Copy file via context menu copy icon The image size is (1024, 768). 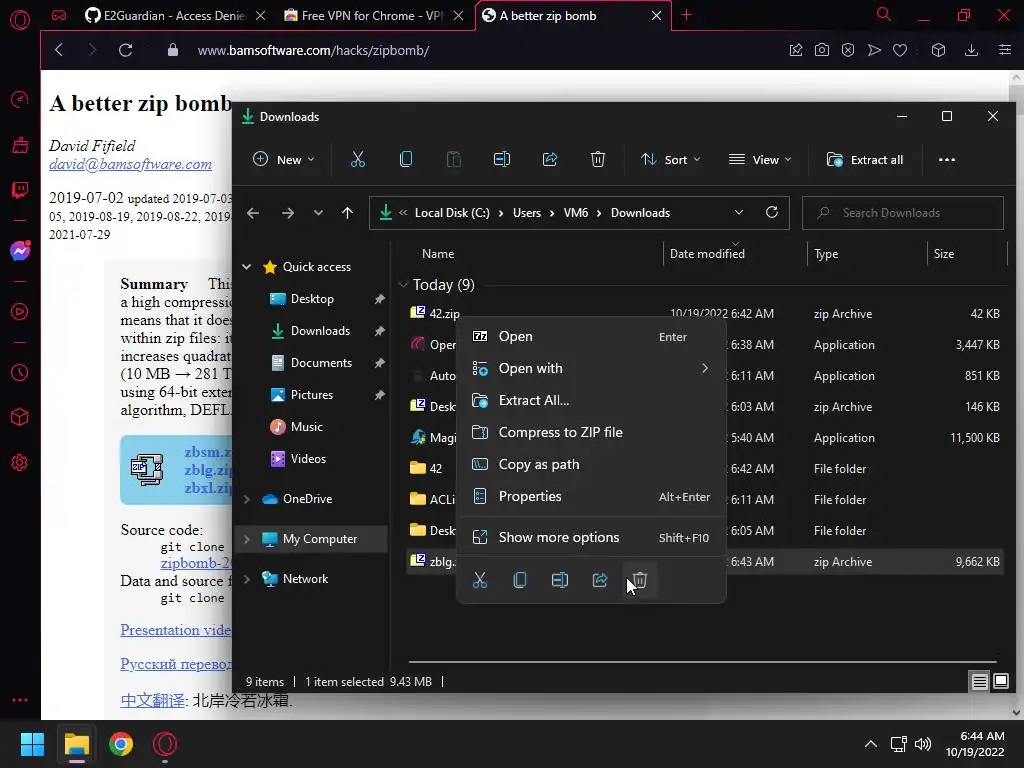point(520,580)
